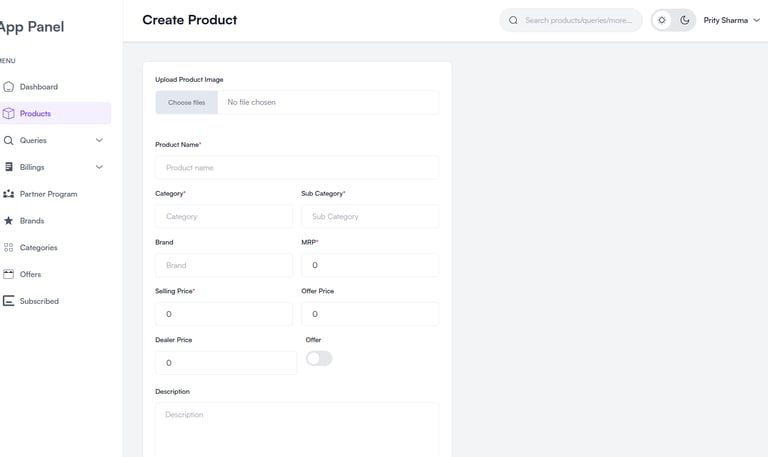
Task: Enable the Offer toggle switch
Action: [319, 358]
